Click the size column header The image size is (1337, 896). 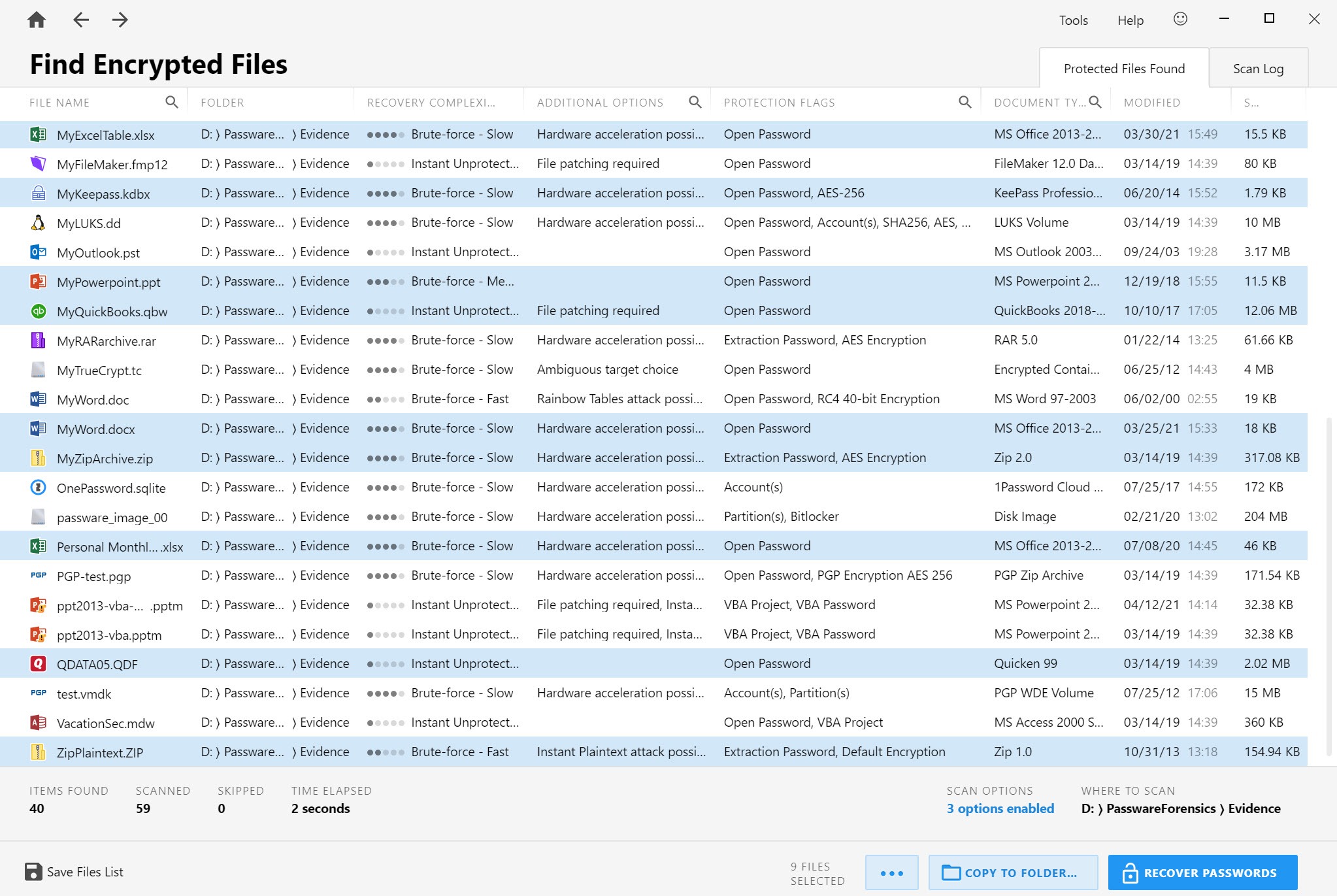point(1251,103)
